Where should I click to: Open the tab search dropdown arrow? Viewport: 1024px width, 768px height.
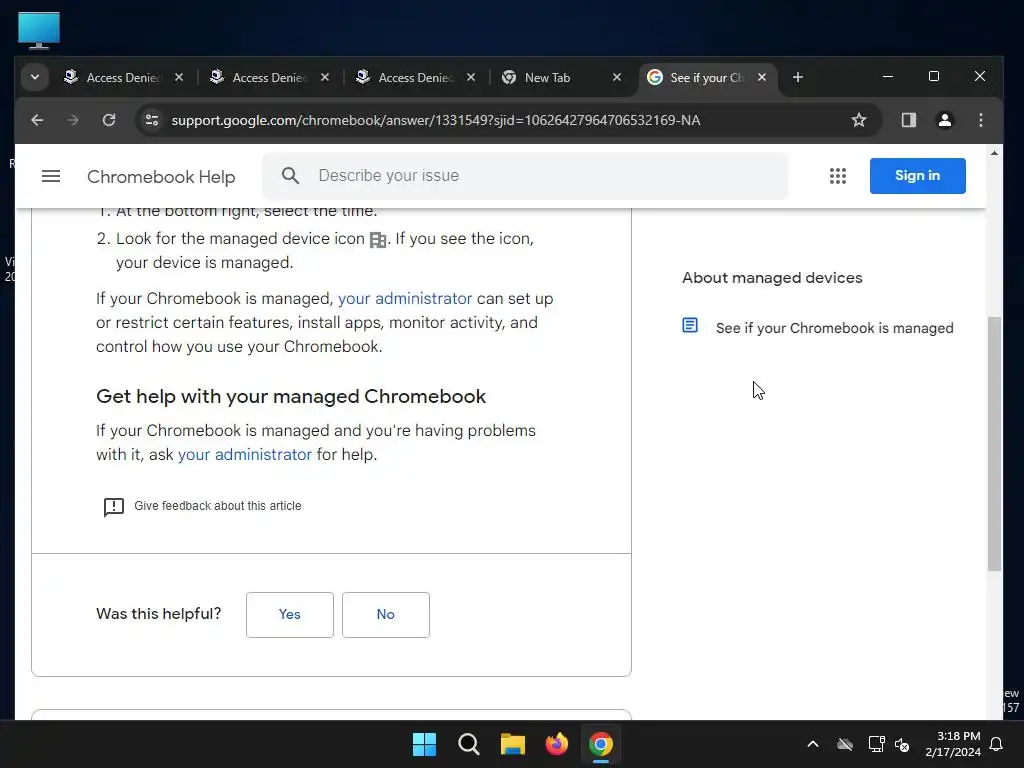pos(35,77)
